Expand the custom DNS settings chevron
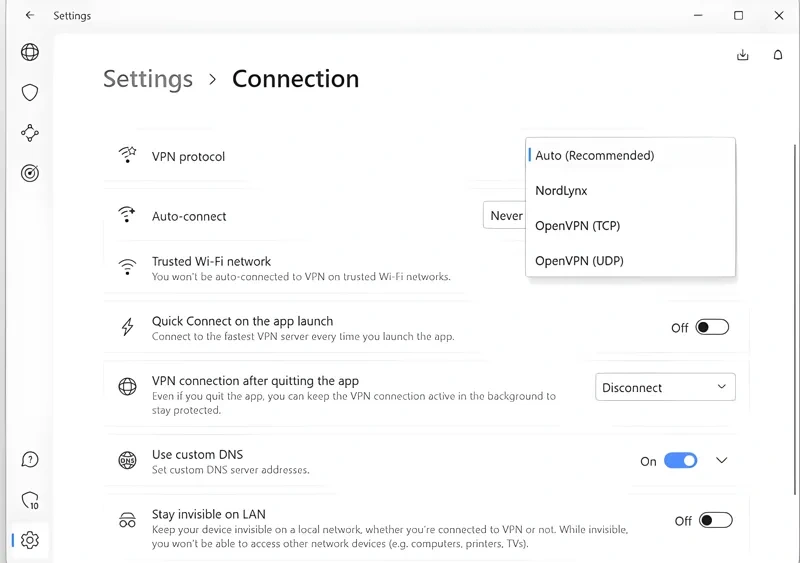The height and width of the screenshot is (563, 800). point(721,460)
